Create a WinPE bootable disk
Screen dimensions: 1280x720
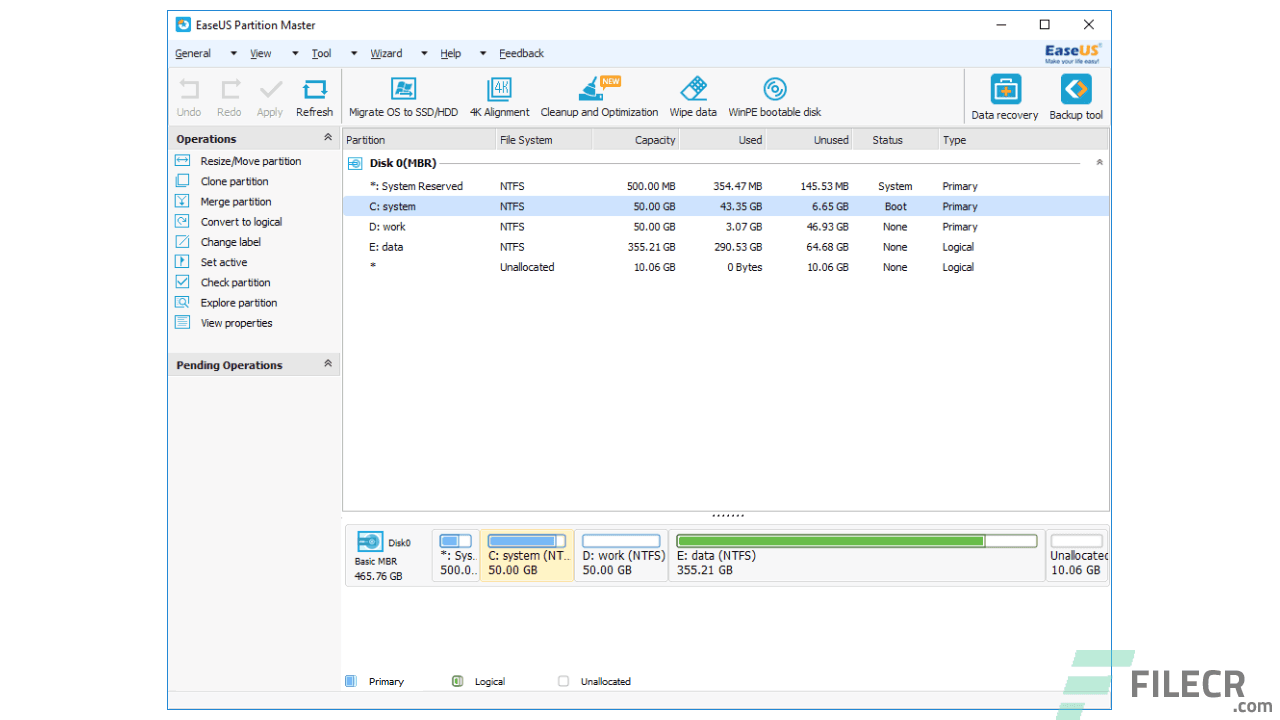click(774, 95)
